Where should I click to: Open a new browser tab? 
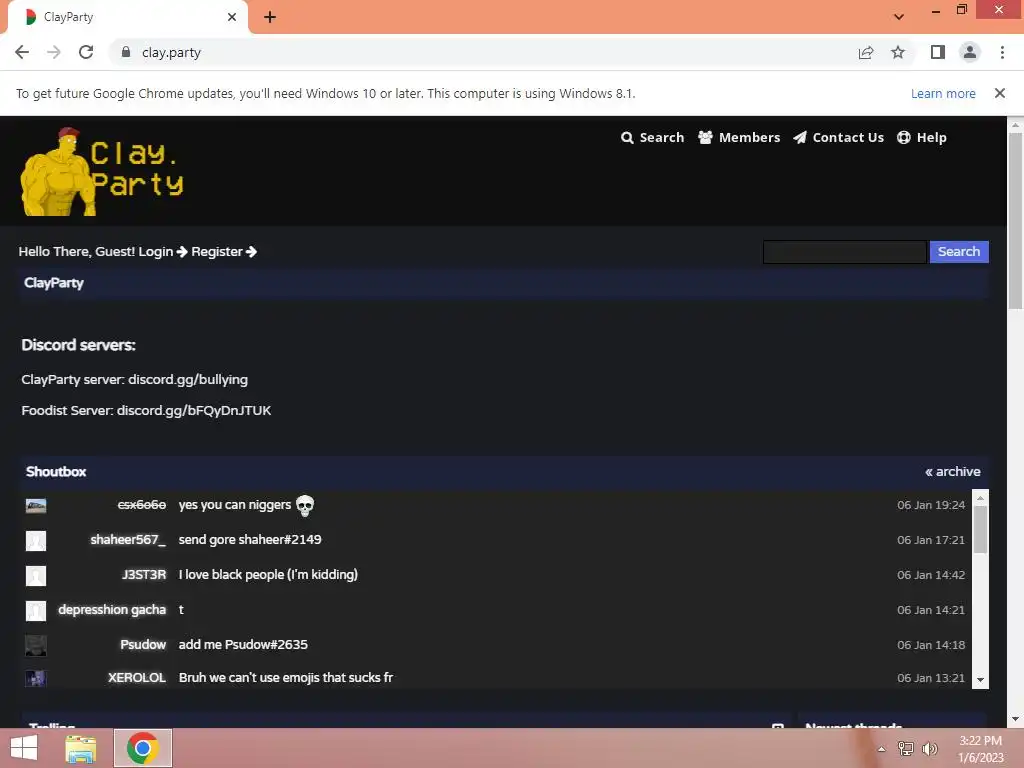point(270,17)
